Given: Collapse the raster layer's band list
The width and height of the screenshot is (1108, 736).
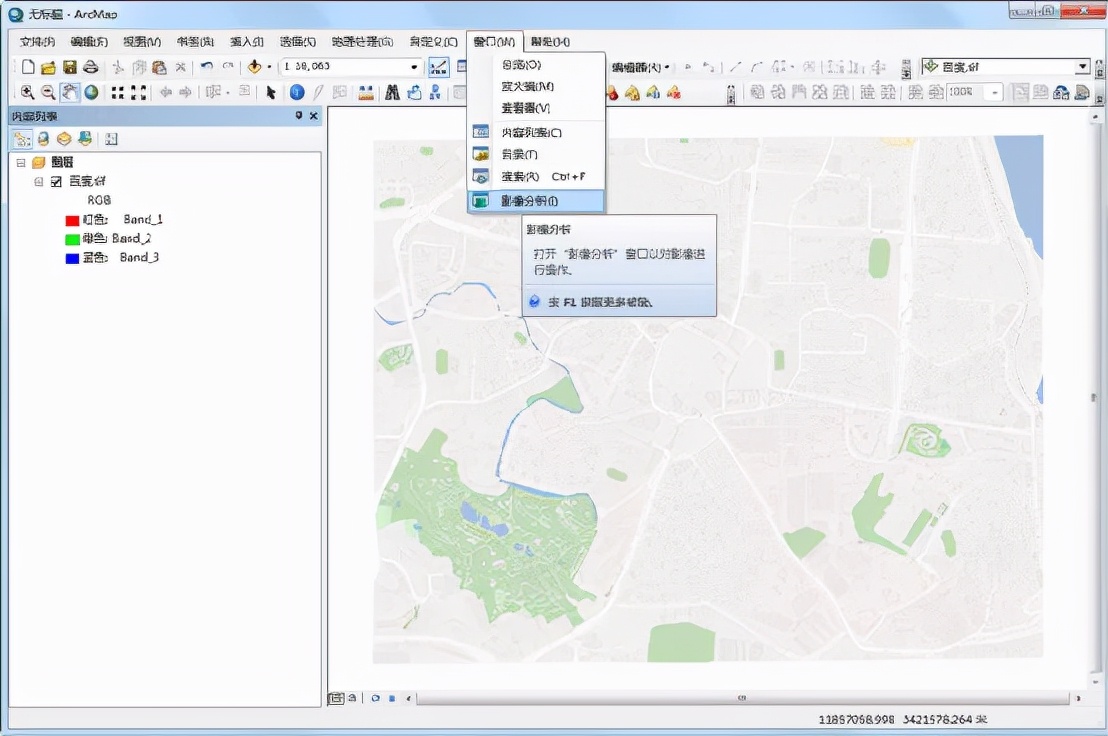Looking at the screenshot, I should click(38, 181).
